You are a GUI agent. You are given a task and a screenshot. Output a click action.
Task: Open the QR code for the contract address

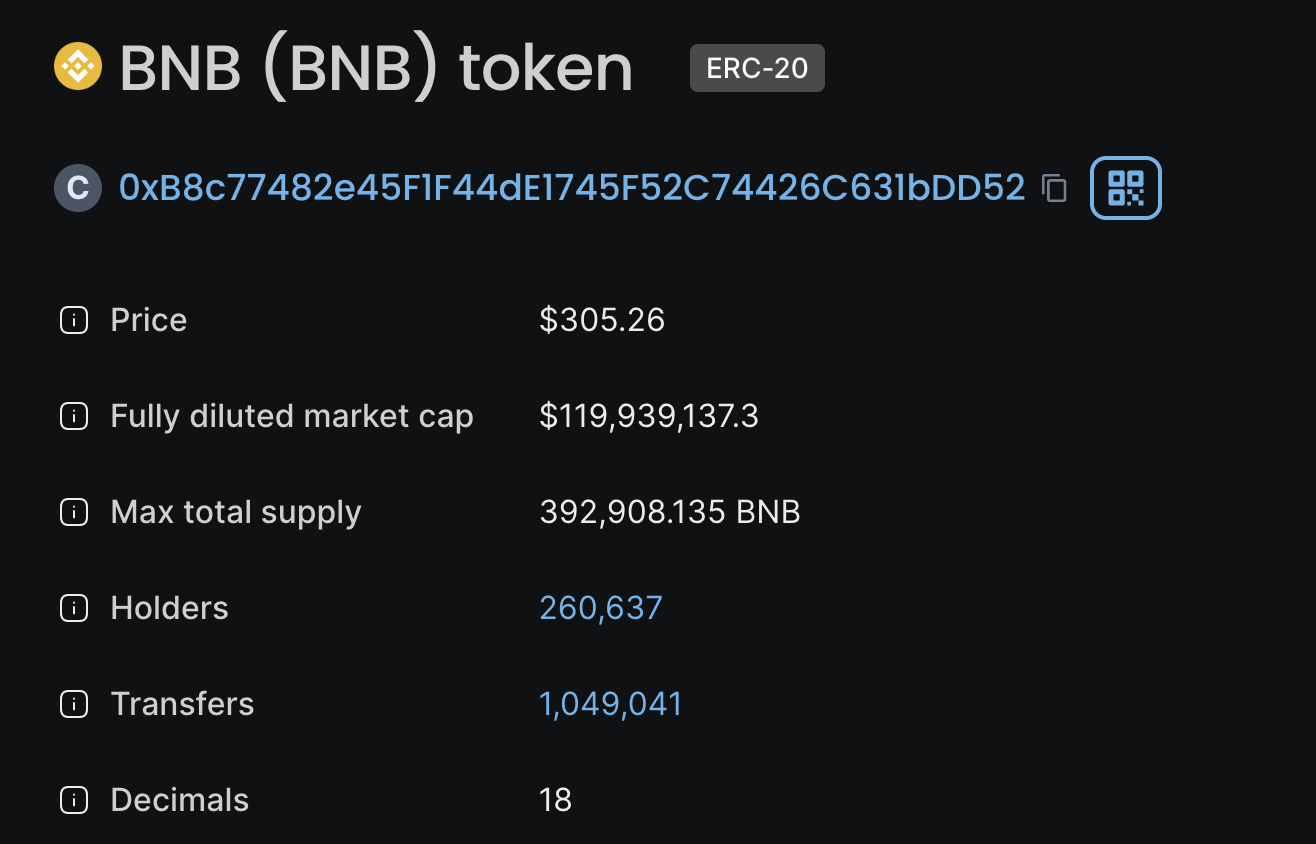click(x=1125, y=187)
